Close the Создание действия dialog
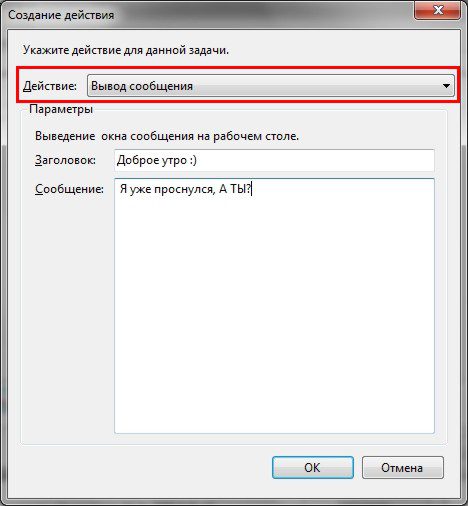 pyautogui.click(x=438, y=10)
